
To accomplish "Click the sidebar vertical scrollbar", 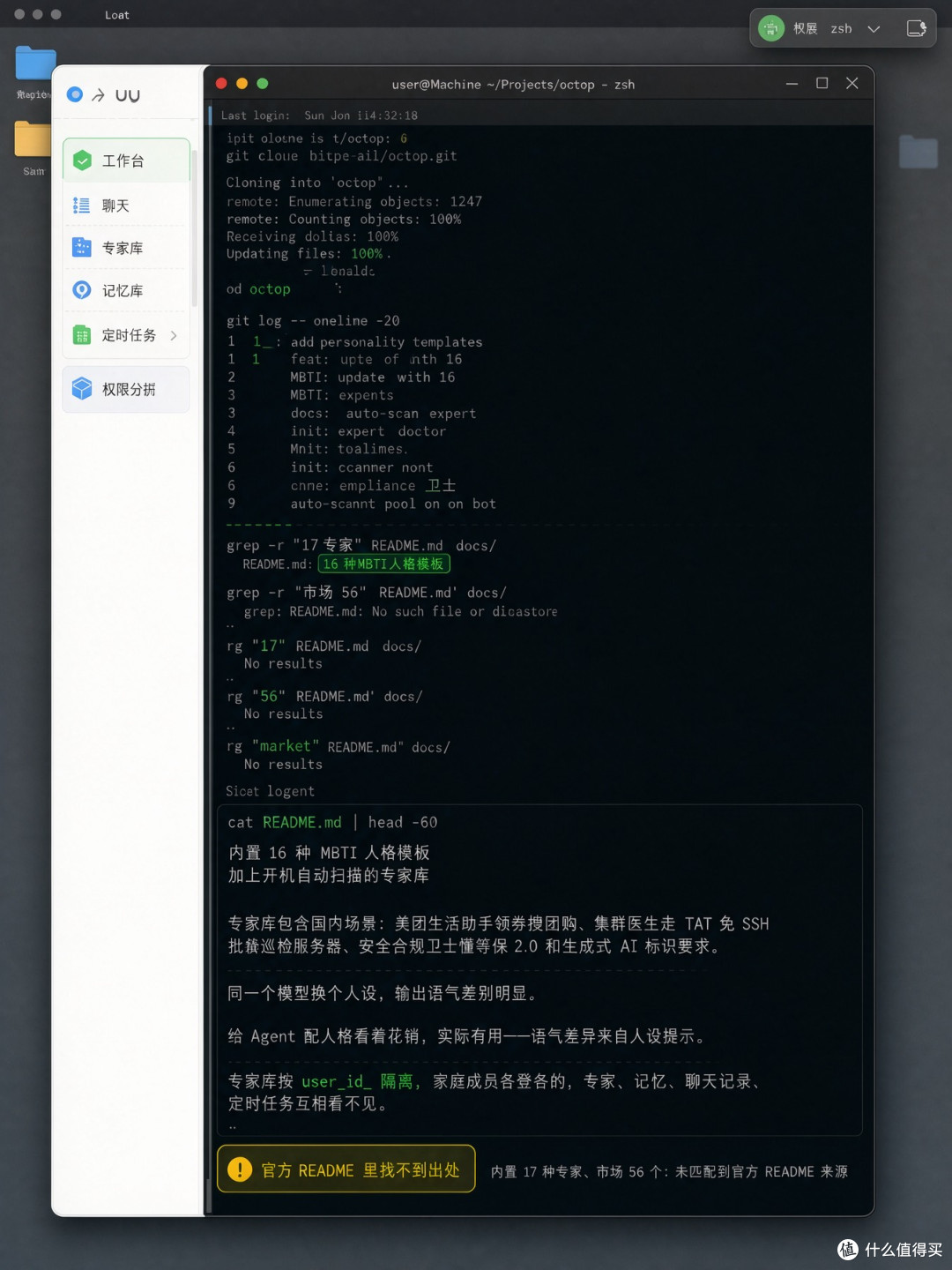I will click(194, 229).
